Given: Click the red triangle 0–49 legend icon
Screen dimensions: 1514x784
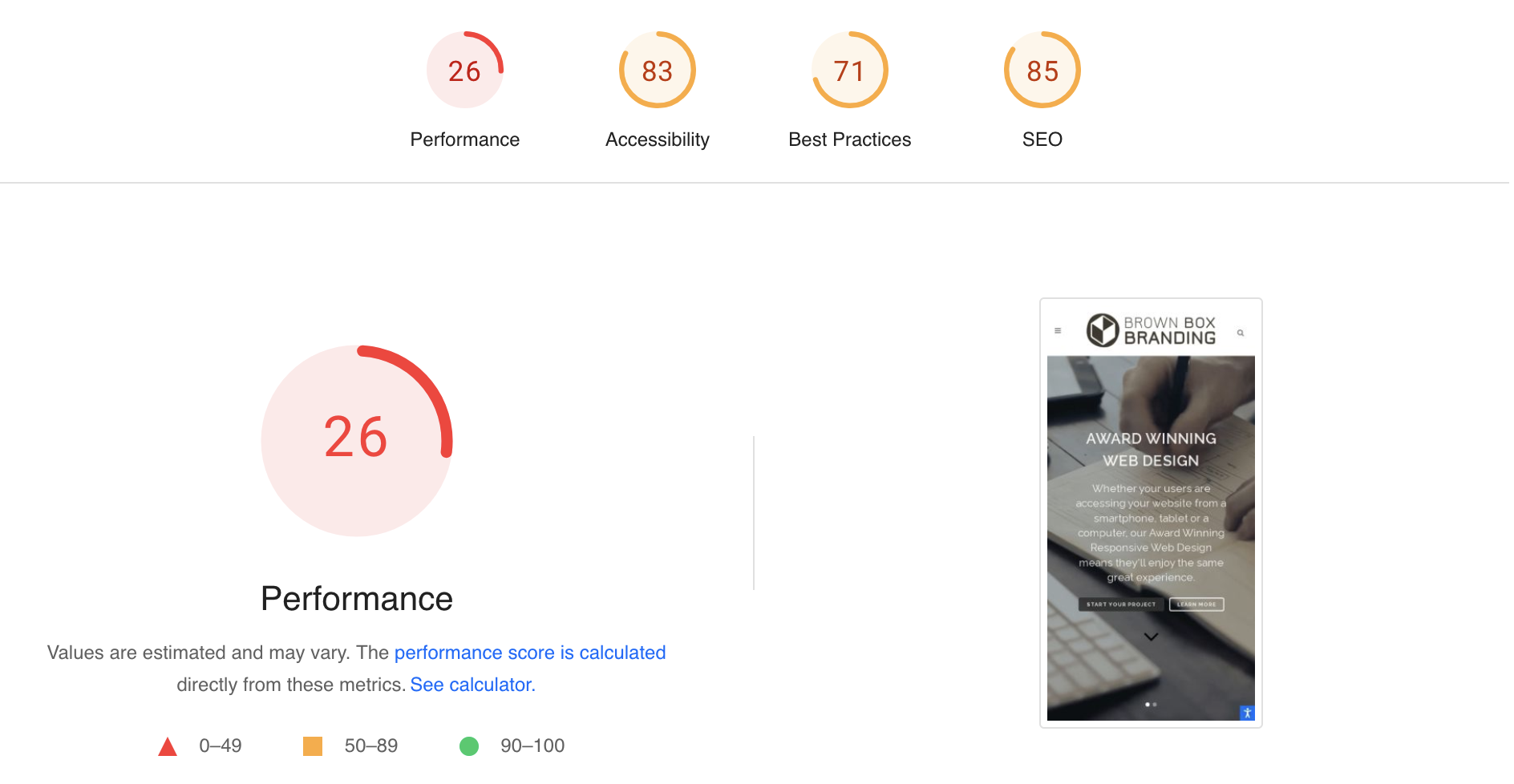Looking at the screenshot, I should click(168, 747).
